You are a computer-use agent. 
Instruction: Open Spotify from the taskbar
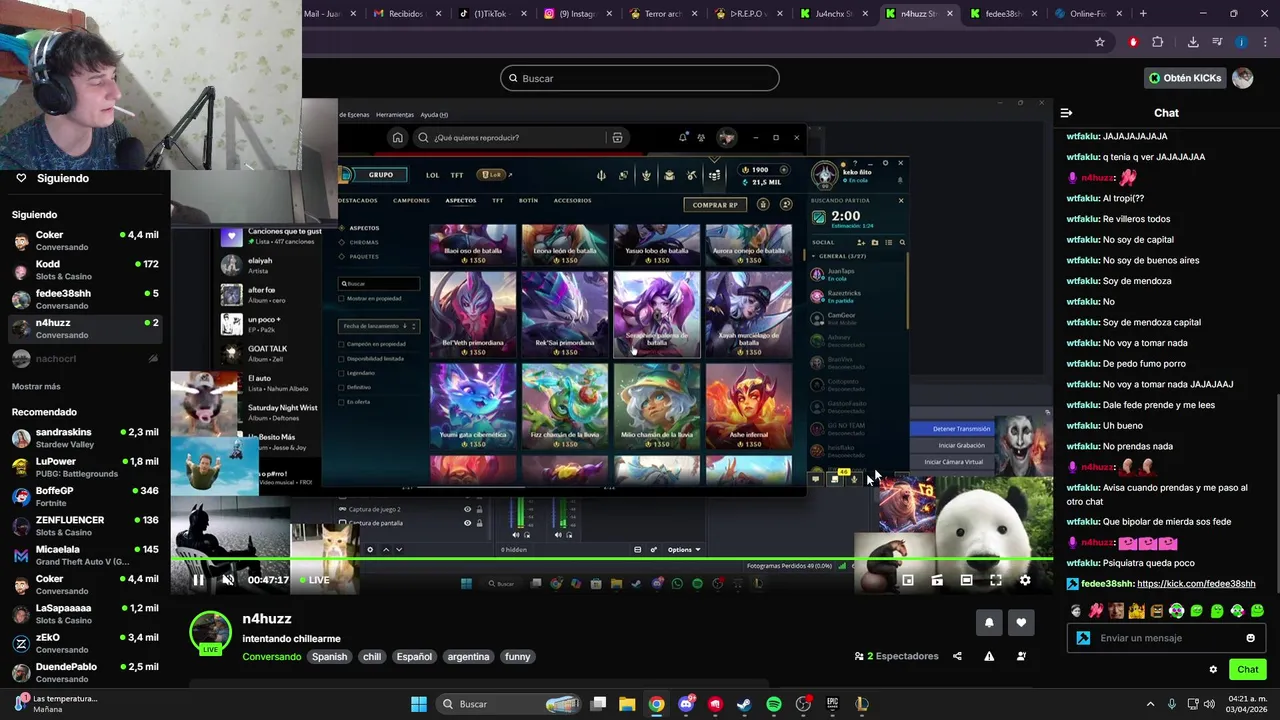point(774,704)
